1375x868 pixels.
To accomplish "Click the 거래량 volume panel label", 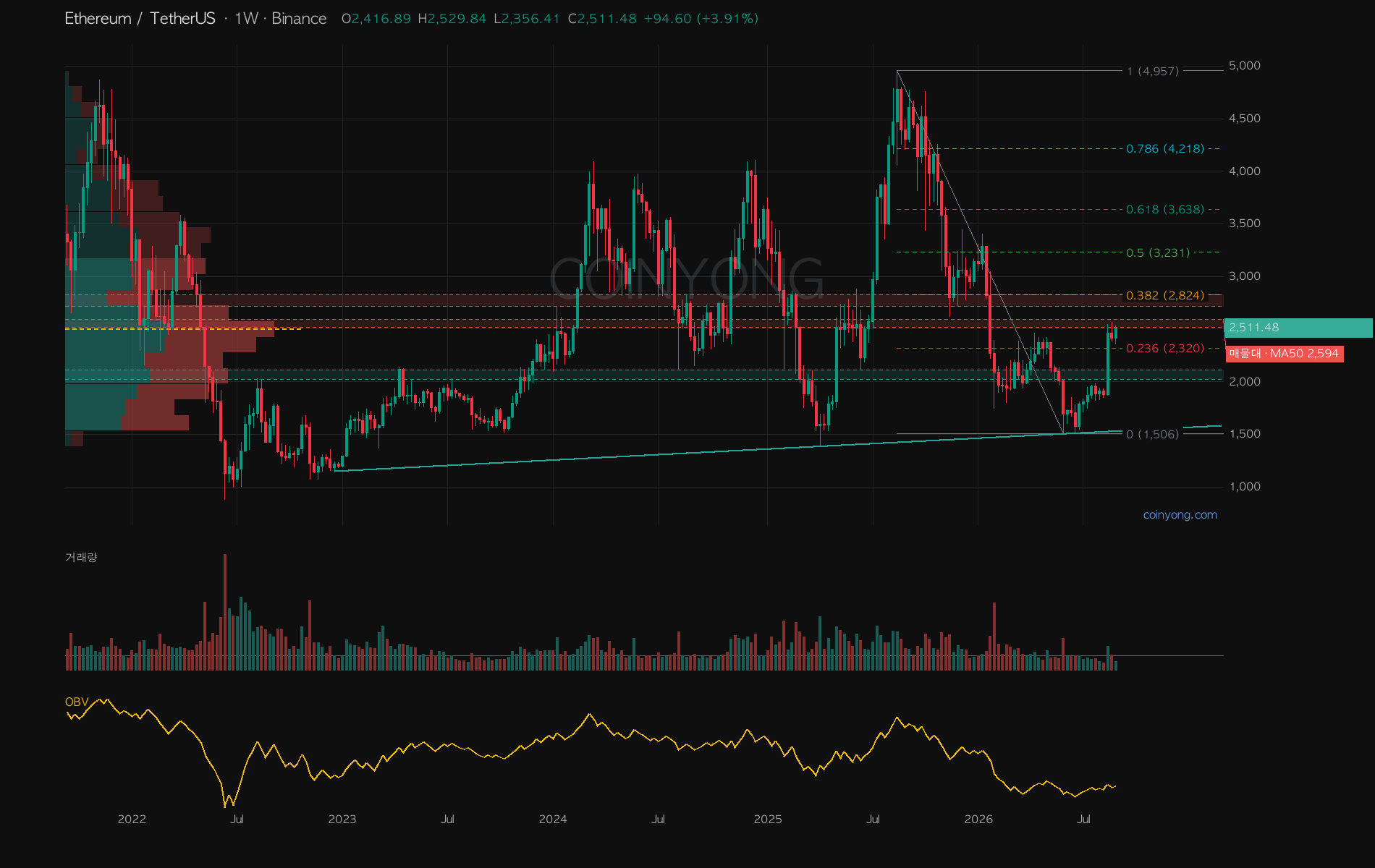I will coord(81,557).
